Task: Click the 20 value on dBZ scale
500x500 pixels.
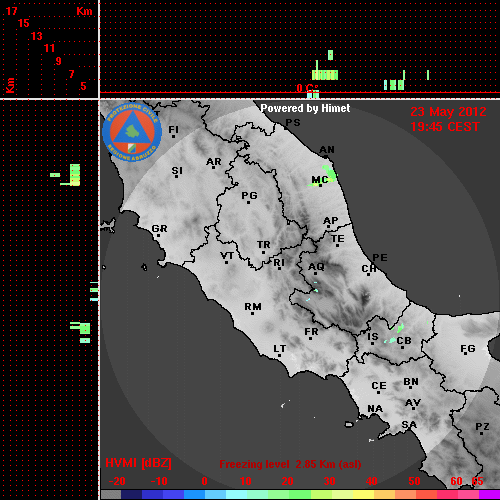Action: [x=287, y=481]
